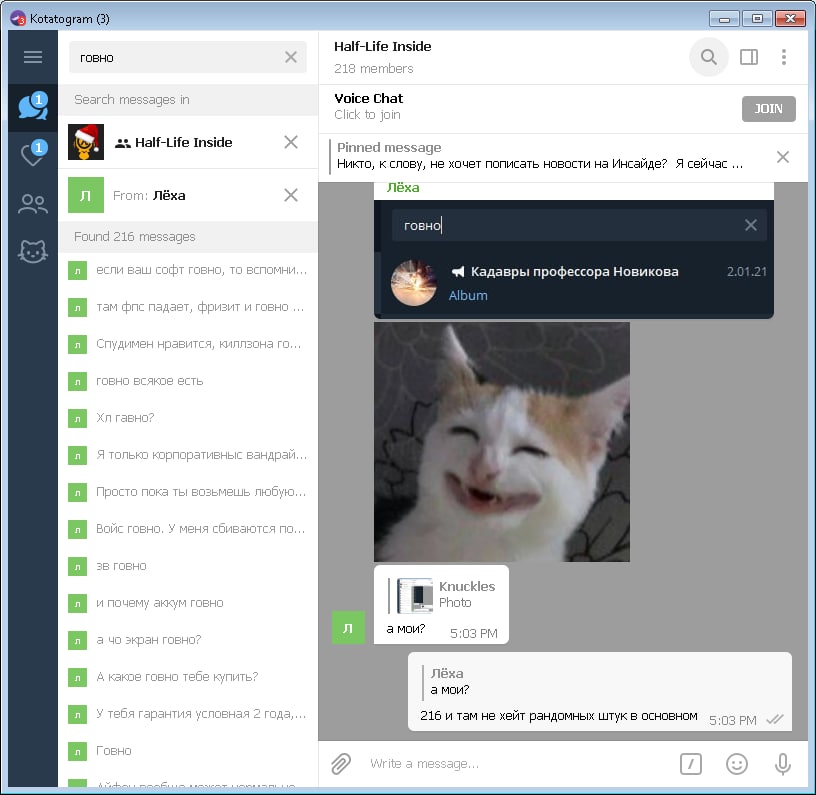
Task: Open the pinned message text
Action: pyautogui.click(x=539, y=164)
